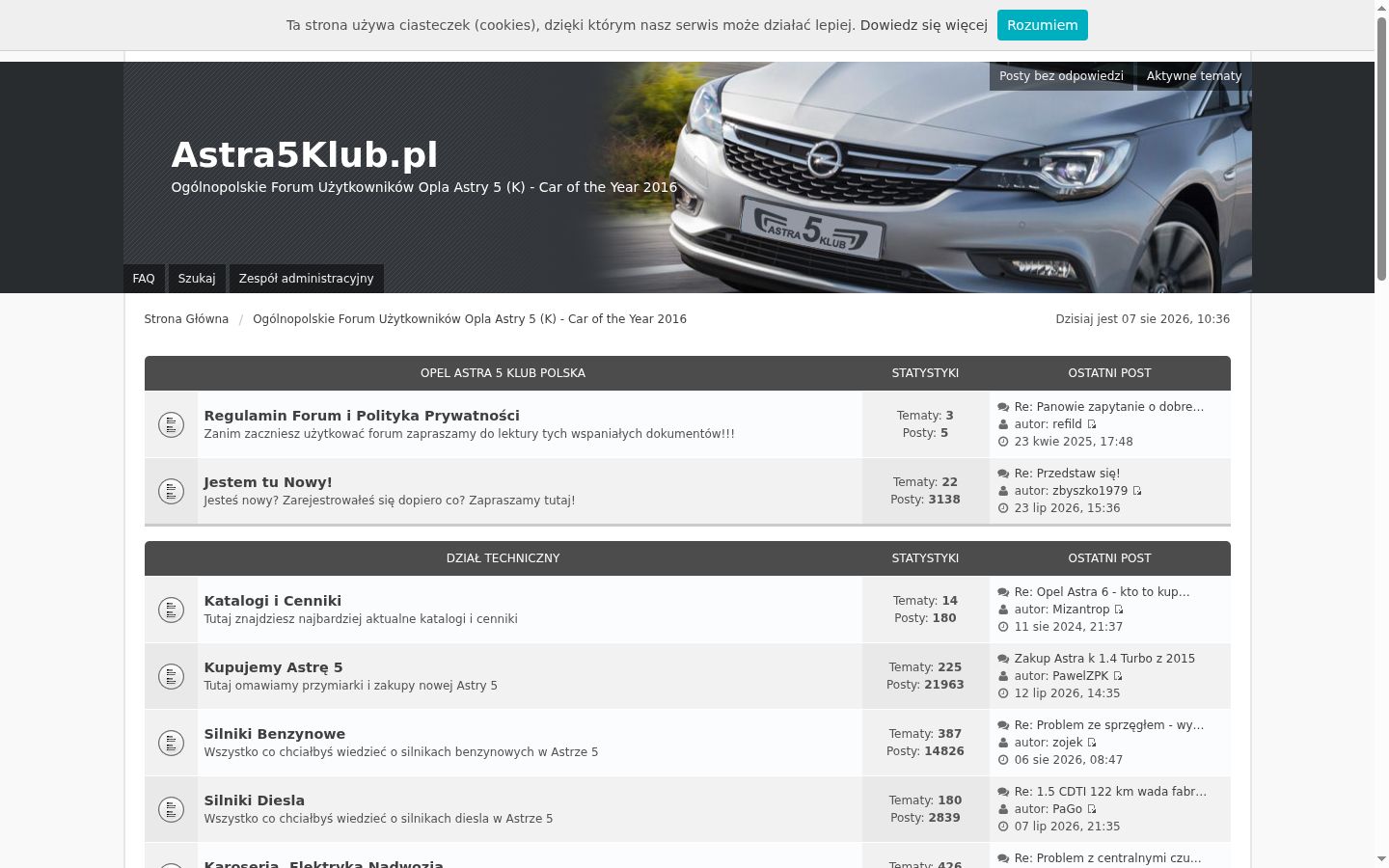This screenshot has height=868, width=1389.
Task: Click the scrollbar down arrow
Action: coord(1381,858)
